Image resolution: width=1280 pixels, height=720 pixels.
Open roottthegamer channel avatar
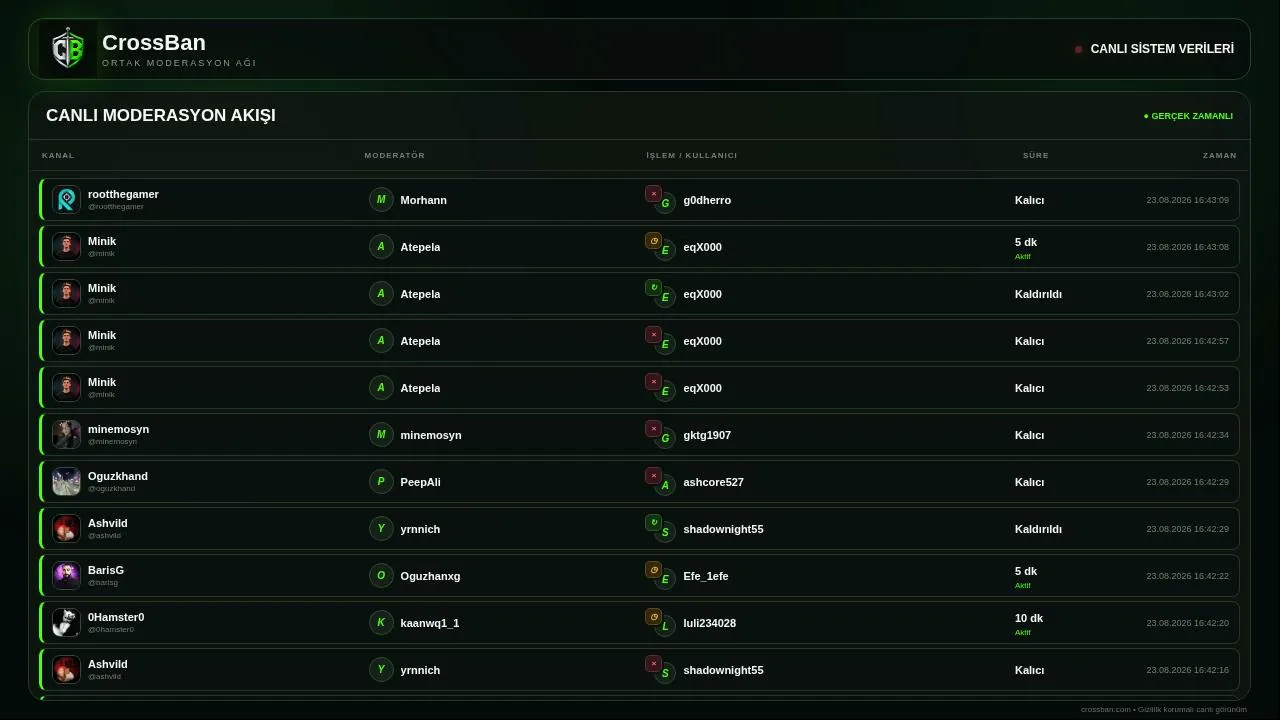66,200
